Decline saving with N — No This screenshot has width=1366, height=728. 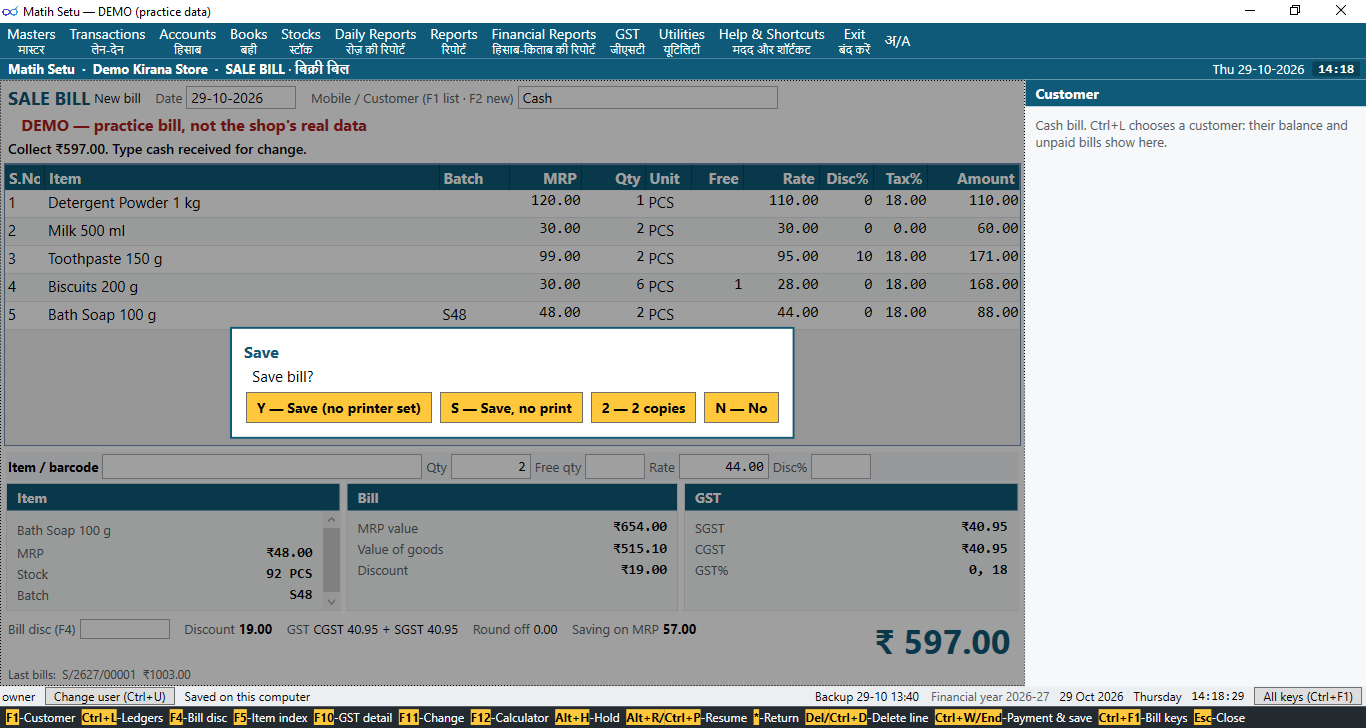[x=741, y=408]
